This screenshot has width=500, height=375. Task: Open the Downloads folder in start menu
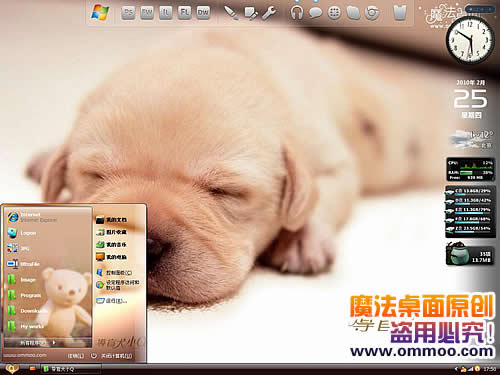point(27,311)
